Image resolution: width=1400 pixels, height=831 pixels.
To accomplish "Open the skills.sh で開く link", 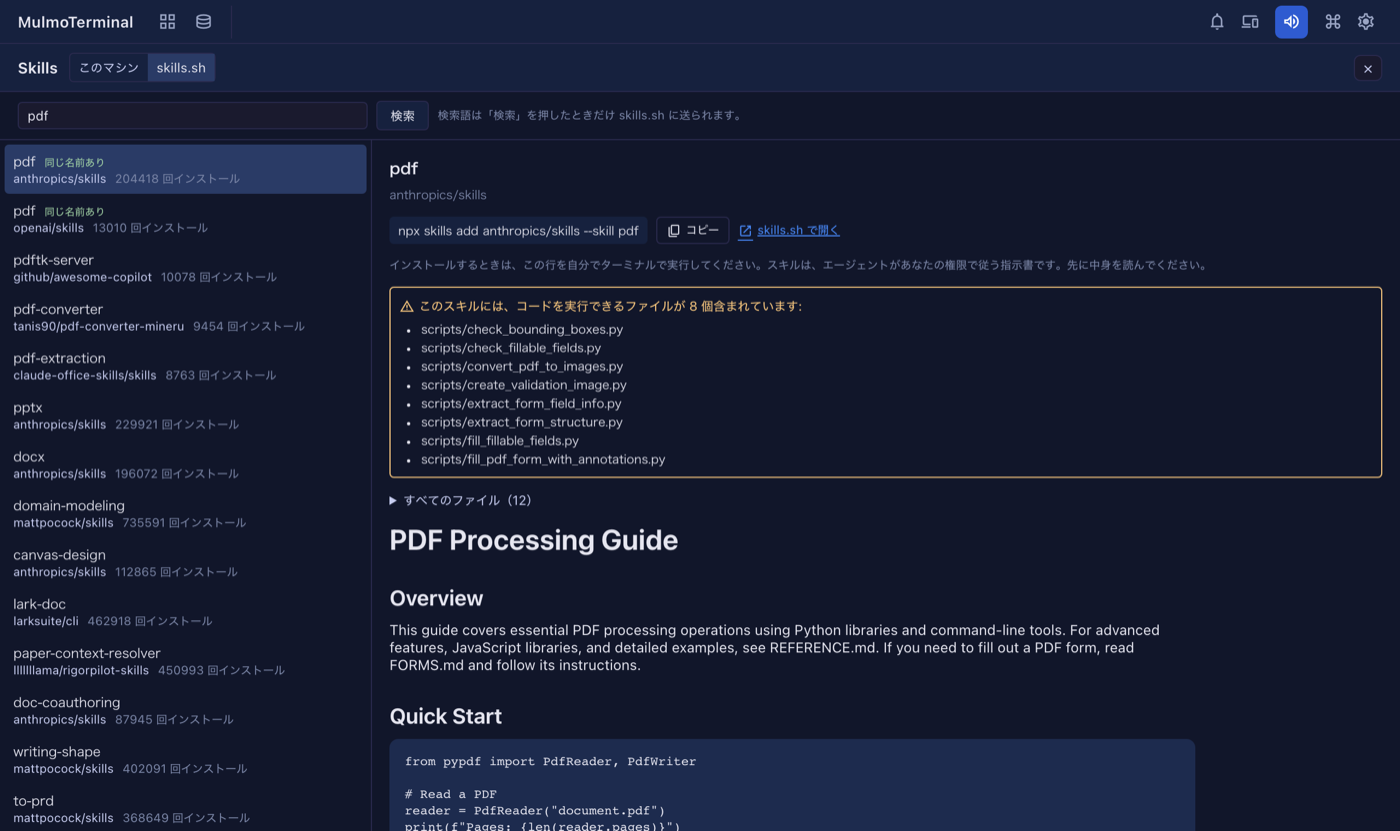I will pyautogui.click(x=789, y=231).
